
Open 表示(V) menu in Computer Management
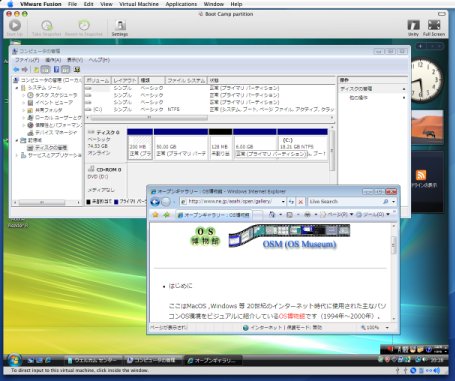coord(75,60)
